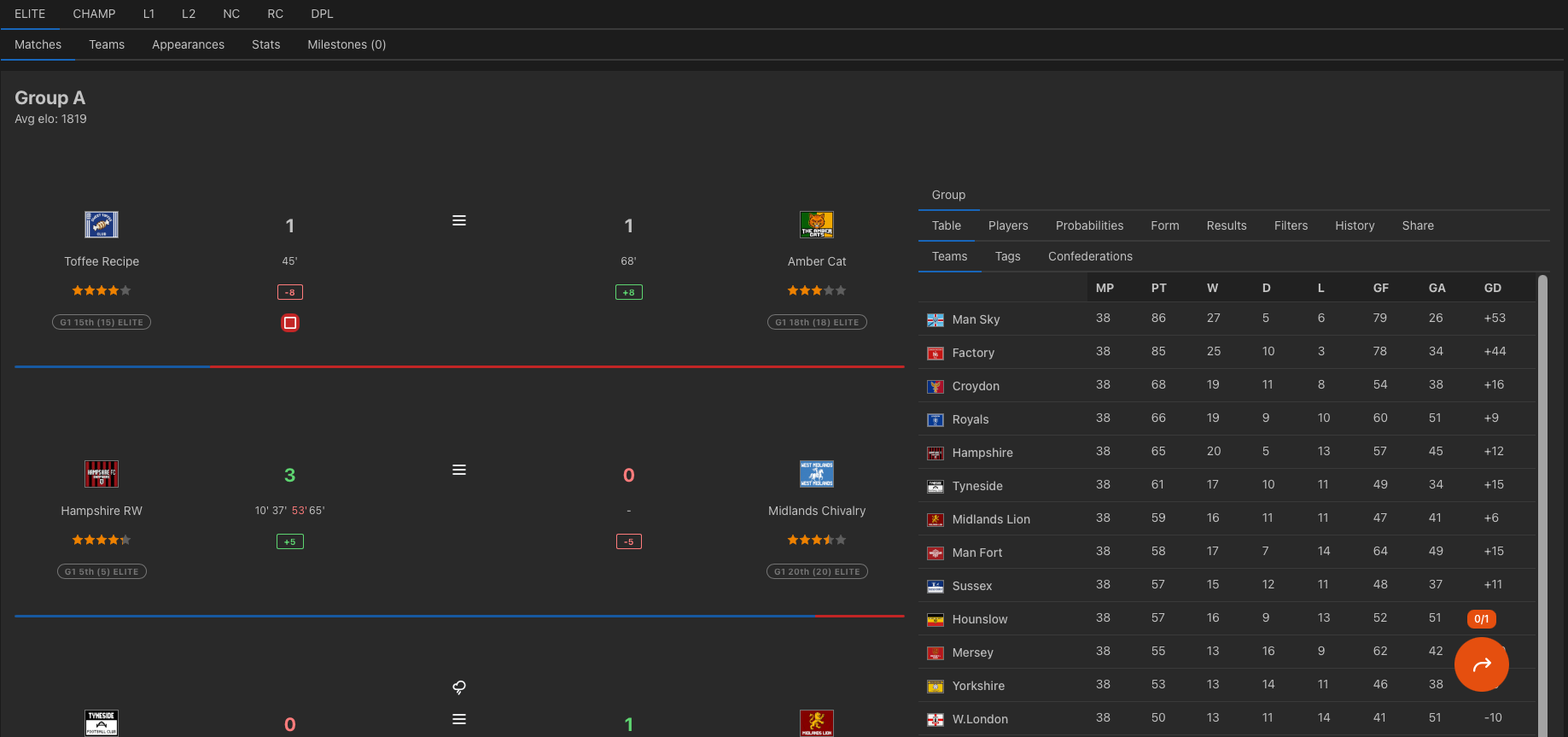
Task: Click the Amber Cat team badge
Action: [x=817, y=225]
